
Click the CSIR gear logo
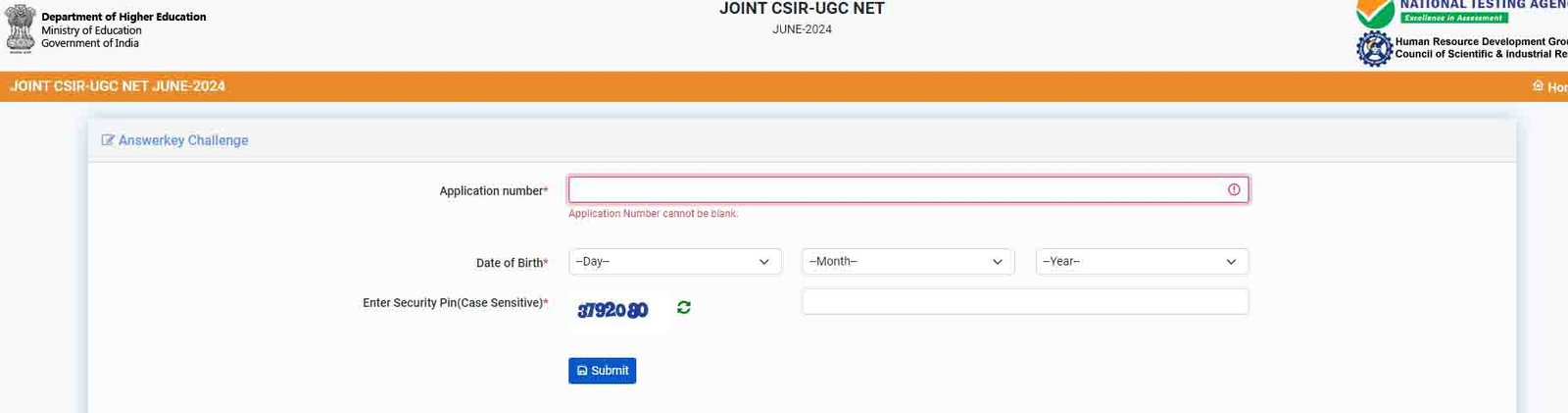(x=1374, y=48)
